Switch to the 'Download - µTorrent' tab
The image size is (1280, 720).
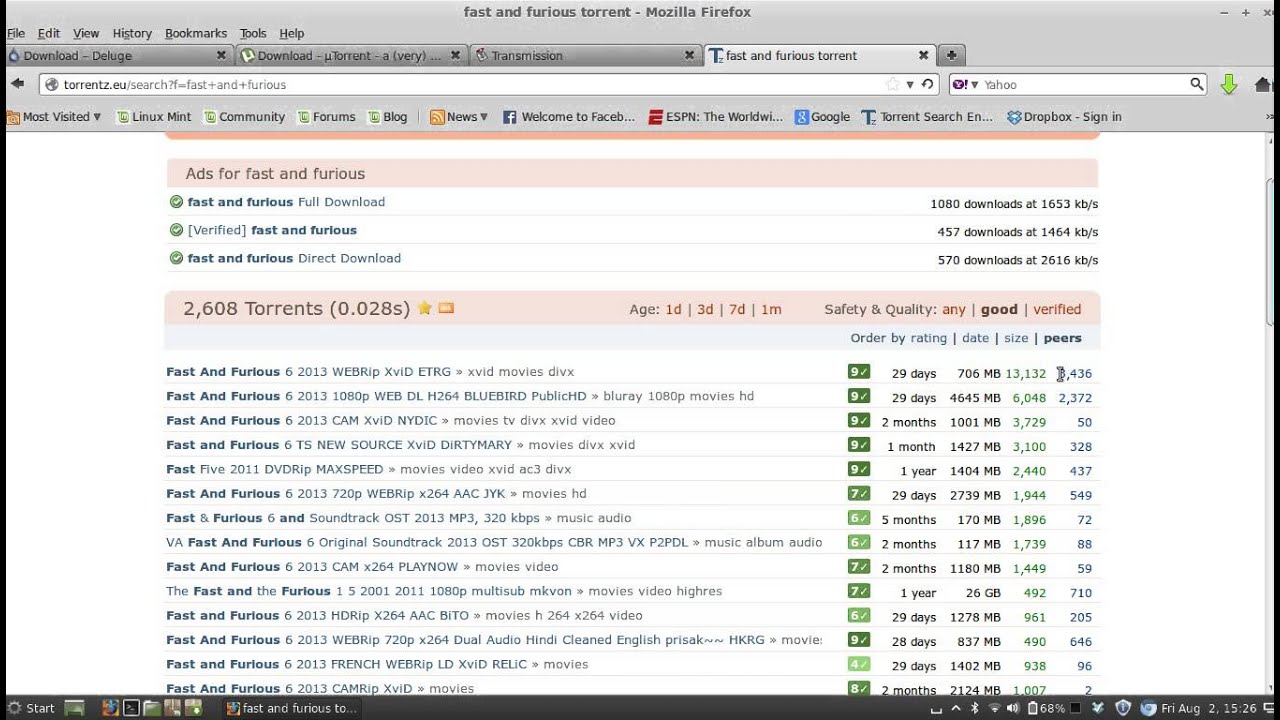[352, 55]
